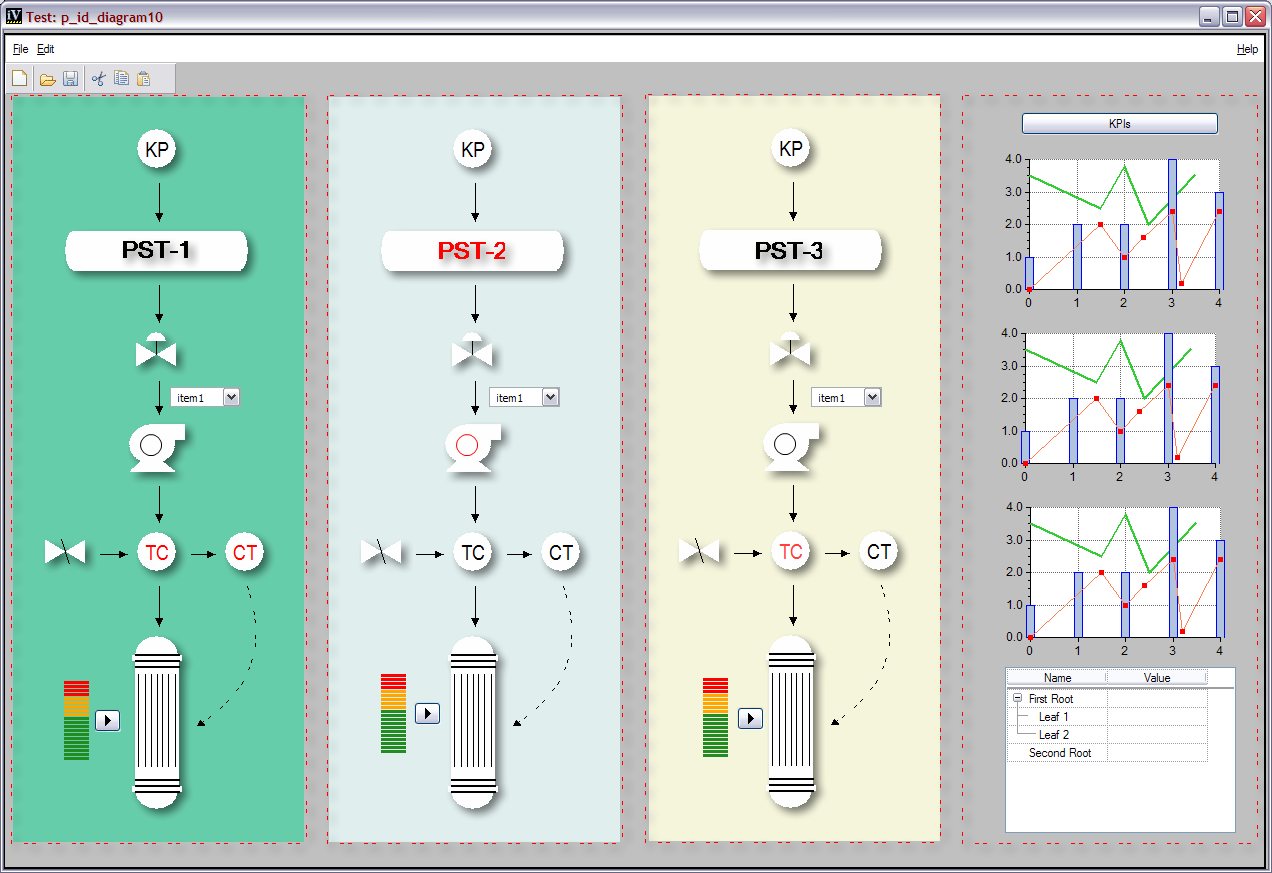Open the item1 dropdown in middle panel

point(550,398)
